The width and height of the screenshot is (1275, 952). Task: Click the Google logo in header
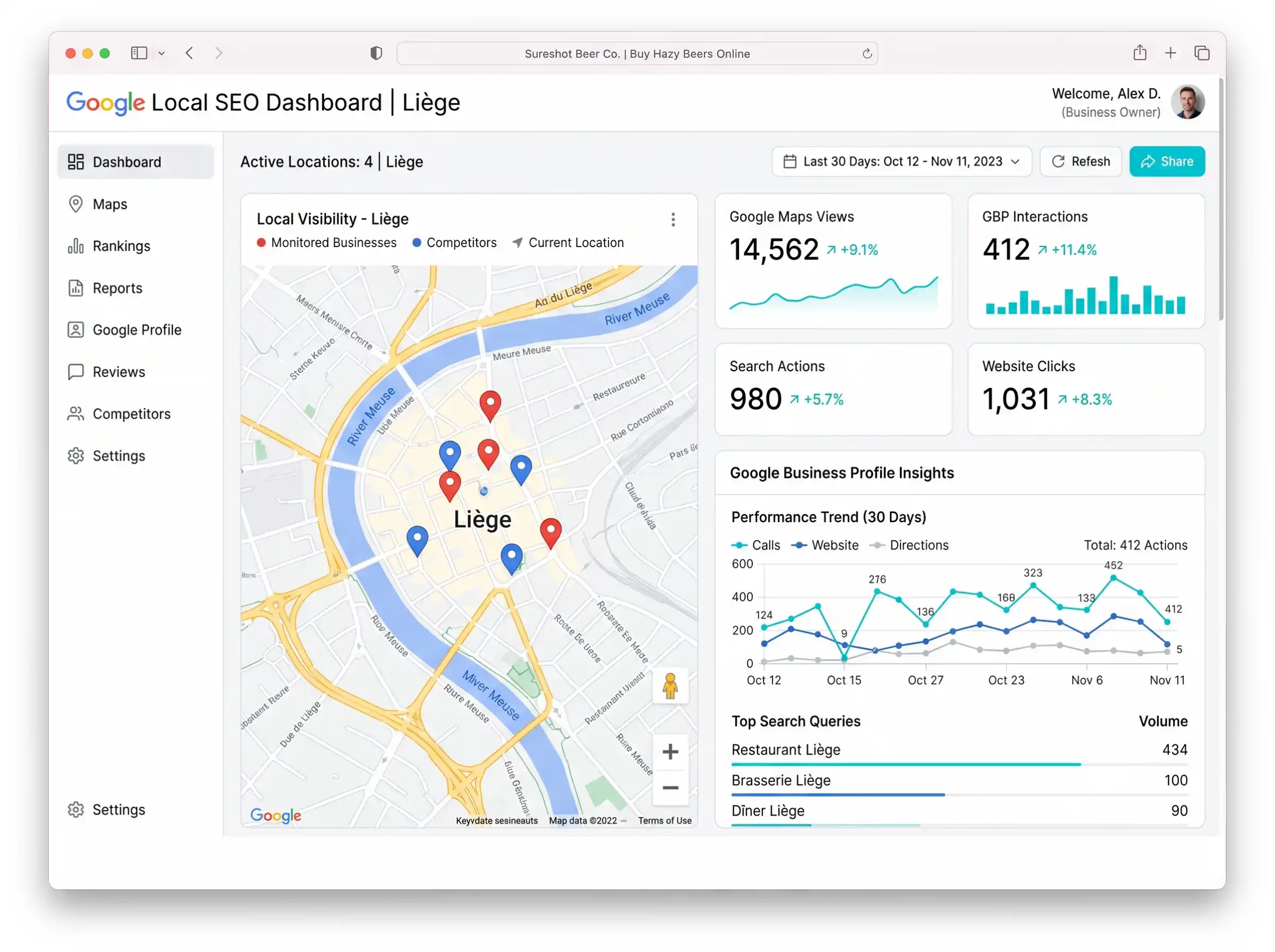click(105, 103)
